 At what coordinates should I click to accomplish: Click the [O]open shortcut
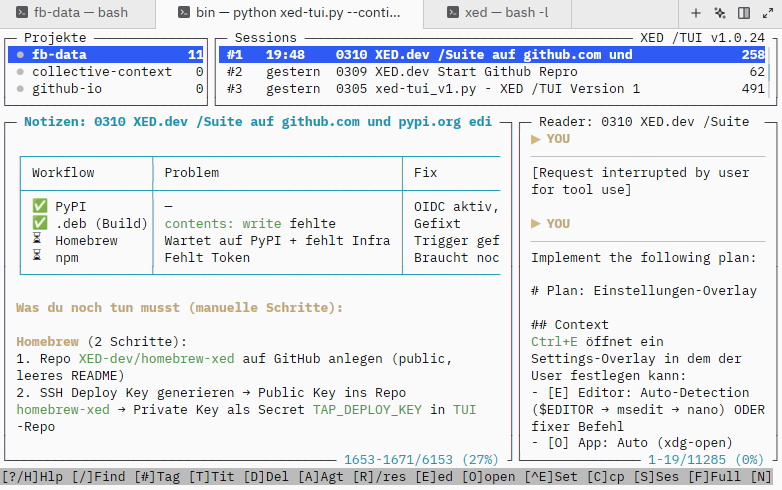488,477
